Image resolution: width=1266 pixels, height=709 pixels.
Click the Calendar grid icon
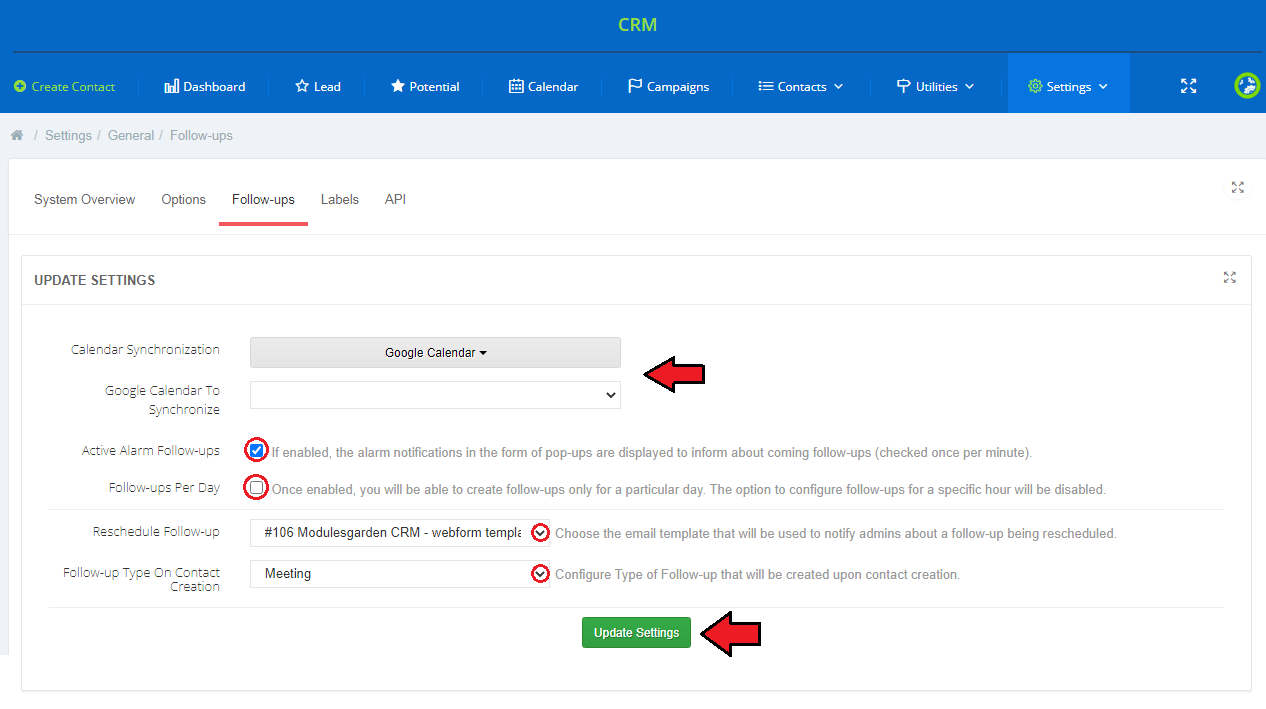click(516, 87)
